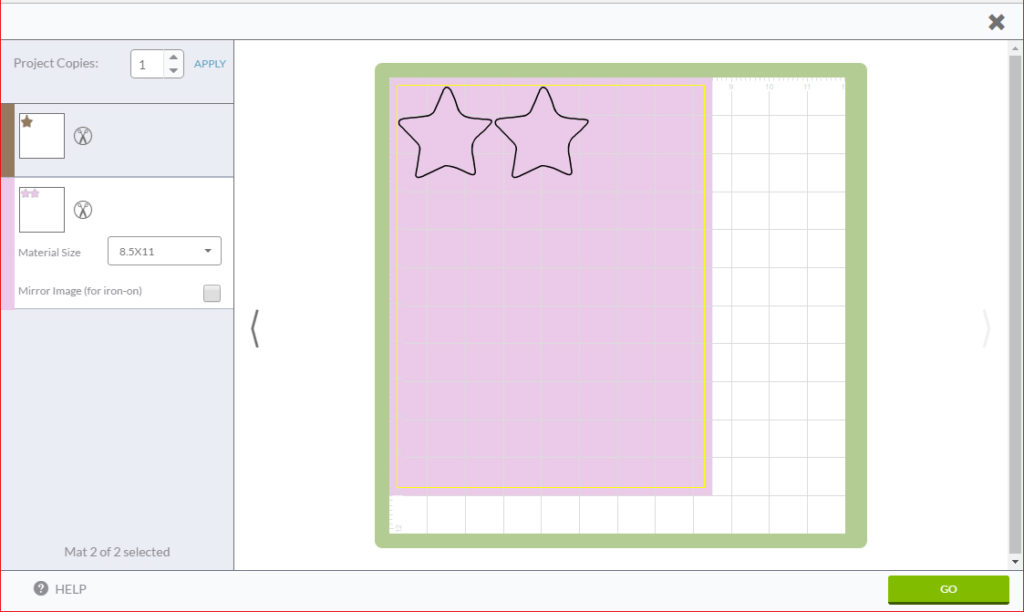Decrease Project Copies with the down arrow
The width and height of the screenshot is (1024, 612).
tap(173, 71)
